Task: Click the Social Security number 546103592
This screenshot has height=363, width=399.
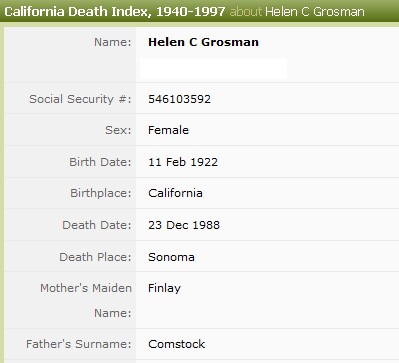Action: coord(179,99)
